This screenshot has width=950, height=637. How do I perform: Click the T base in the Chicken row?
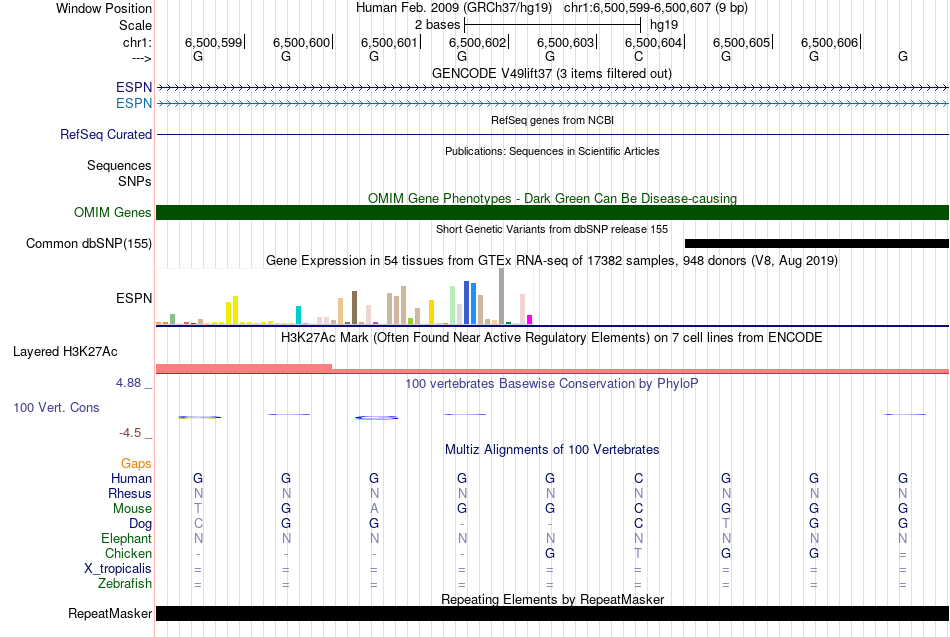[638, 553]
